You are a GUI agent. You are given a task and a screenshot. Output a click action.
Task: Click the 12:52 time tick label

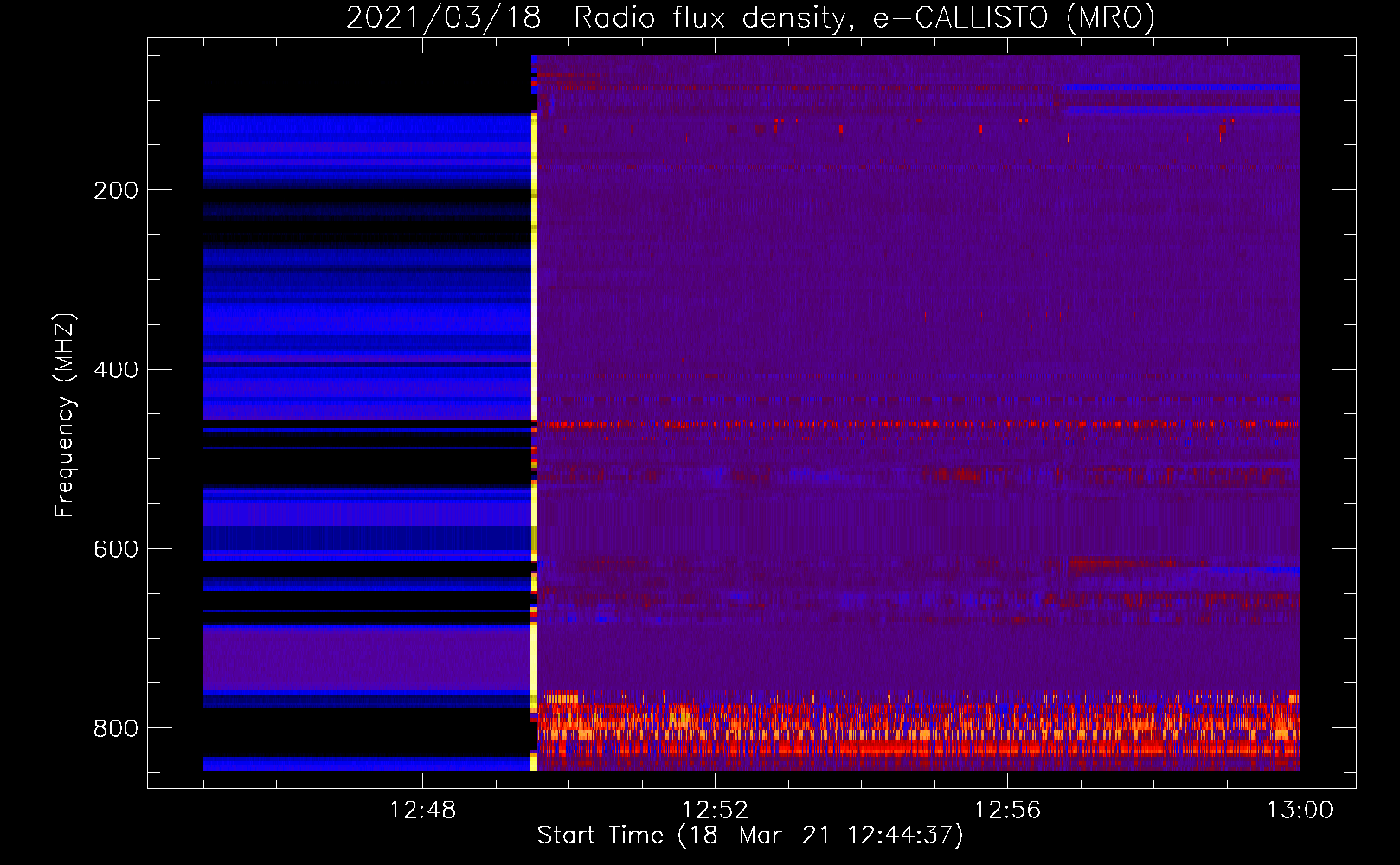[x=715, y=811]
